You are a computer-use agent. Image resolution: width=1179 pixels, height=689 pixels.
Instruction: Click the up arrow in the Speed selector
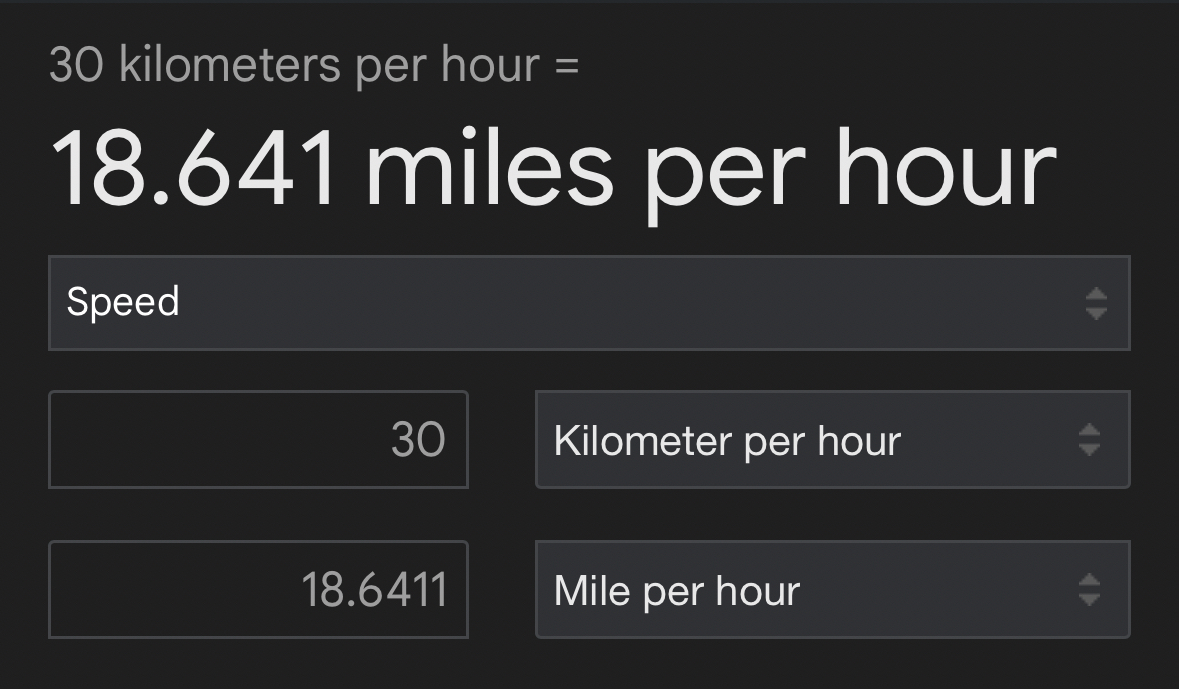point(1096,294)
